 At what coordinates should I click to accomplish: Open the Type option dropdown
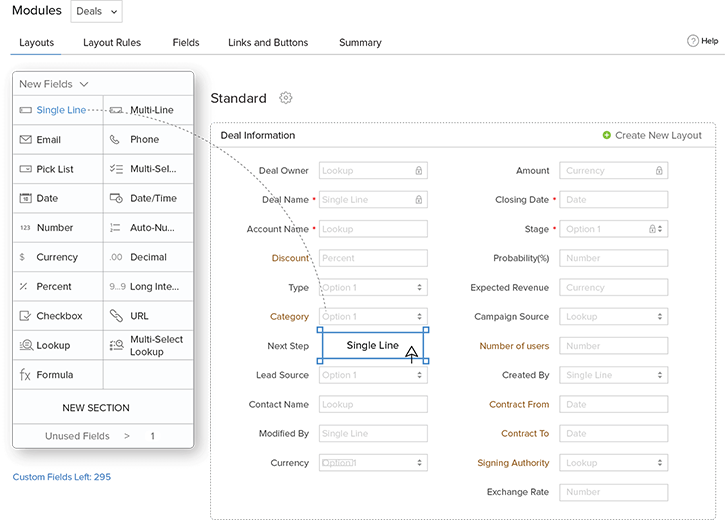pyautogui.click(x=373, y=288)
